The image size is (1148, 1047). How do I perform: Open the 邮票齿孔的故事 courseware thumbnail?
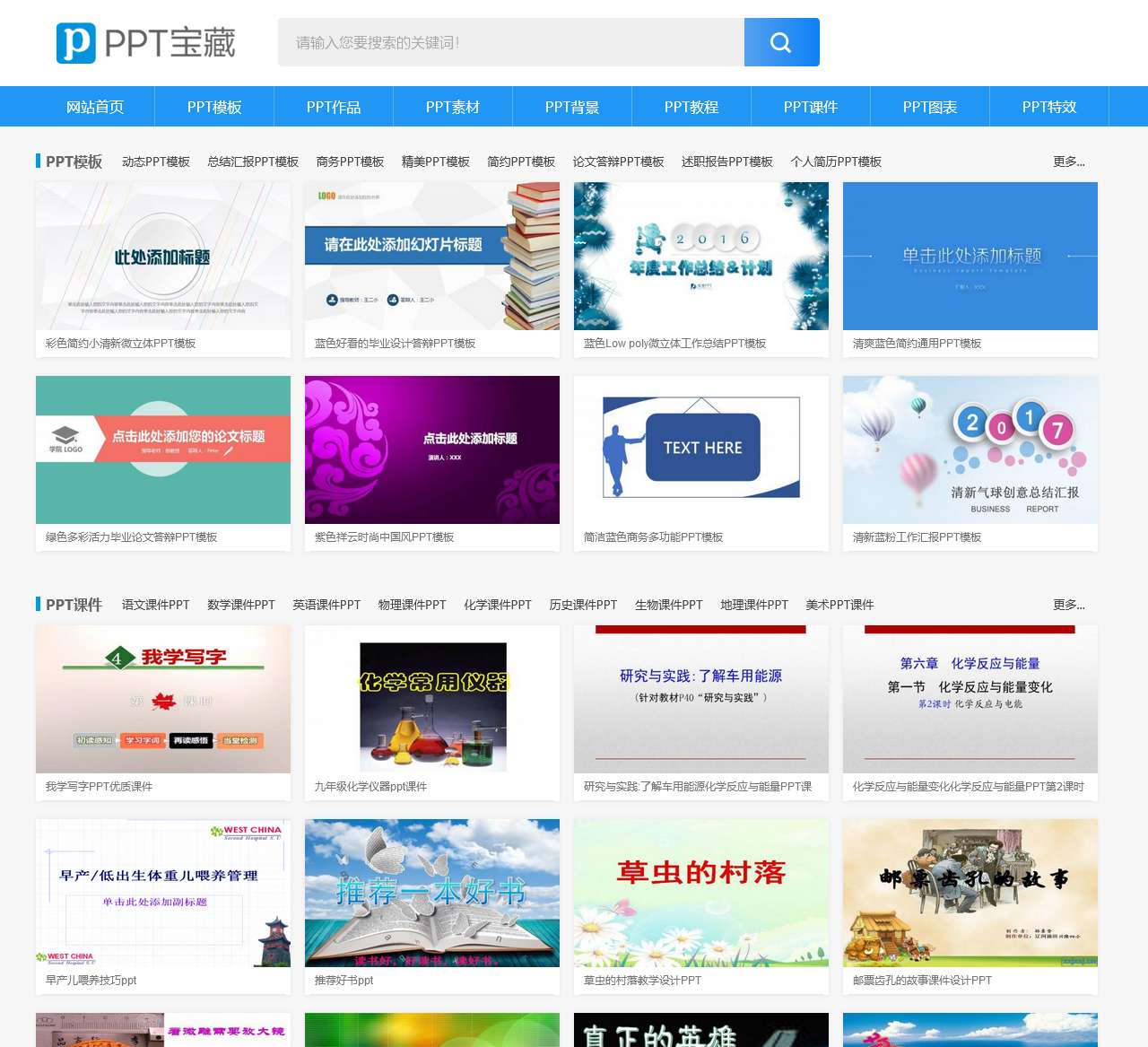click(x=970, y=893)
